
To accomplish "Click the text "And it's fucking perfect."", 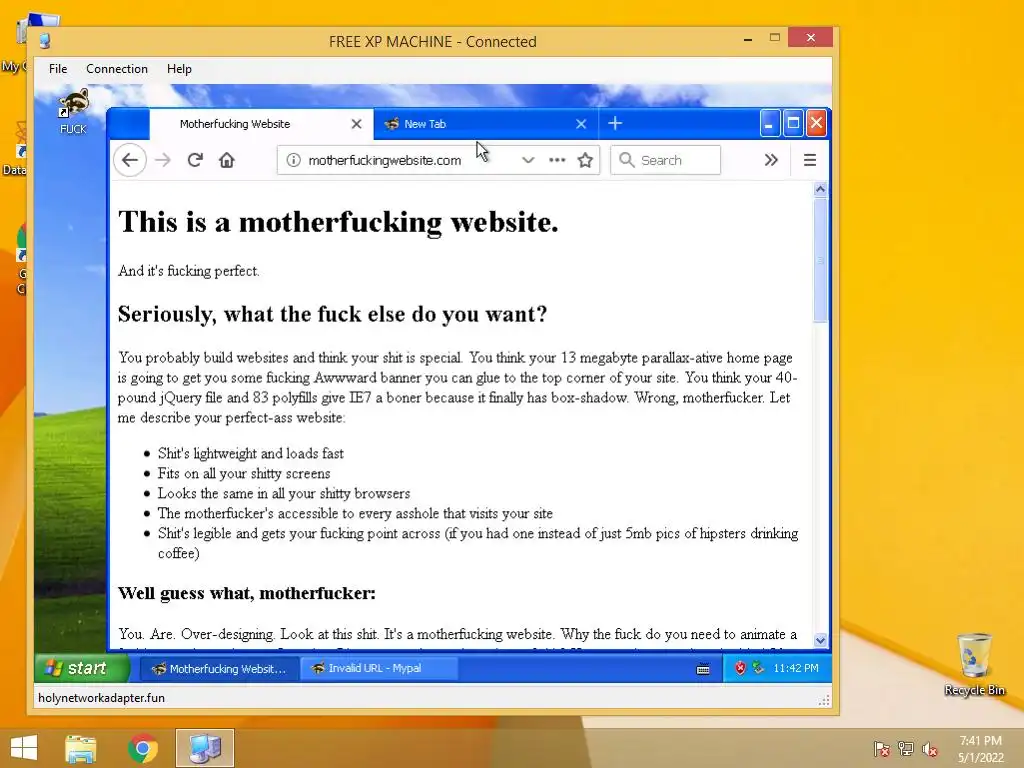I will (x=189, y=271).
